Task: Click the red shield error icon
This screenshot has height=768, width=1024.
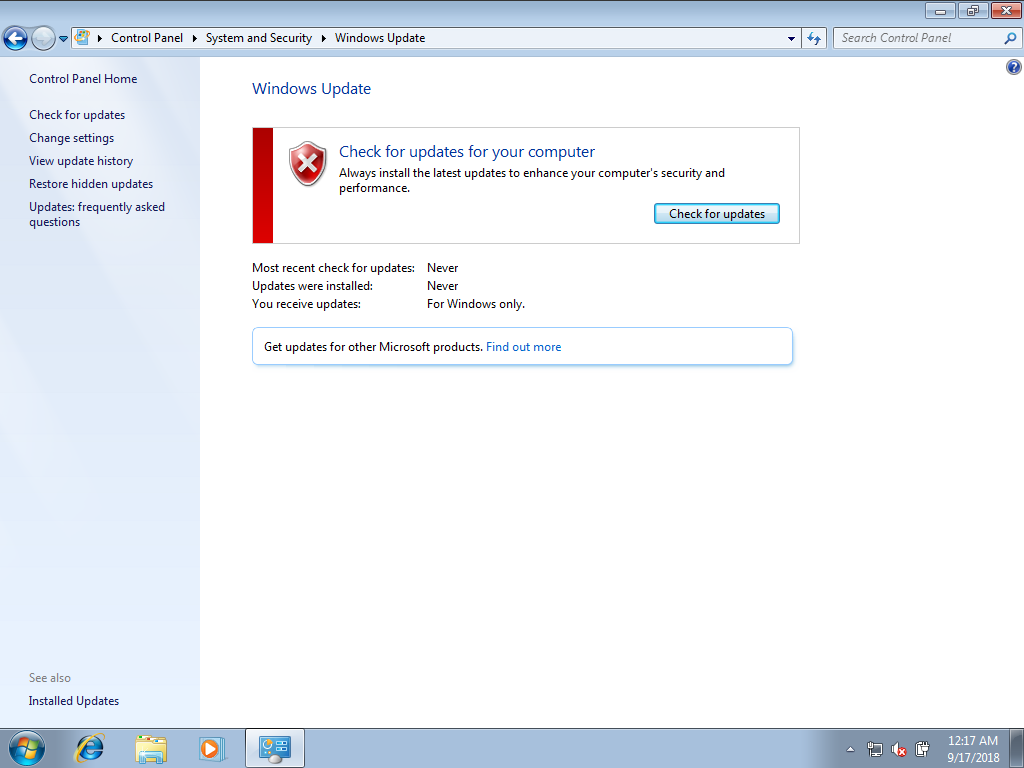Action: [x=308, y=163]
